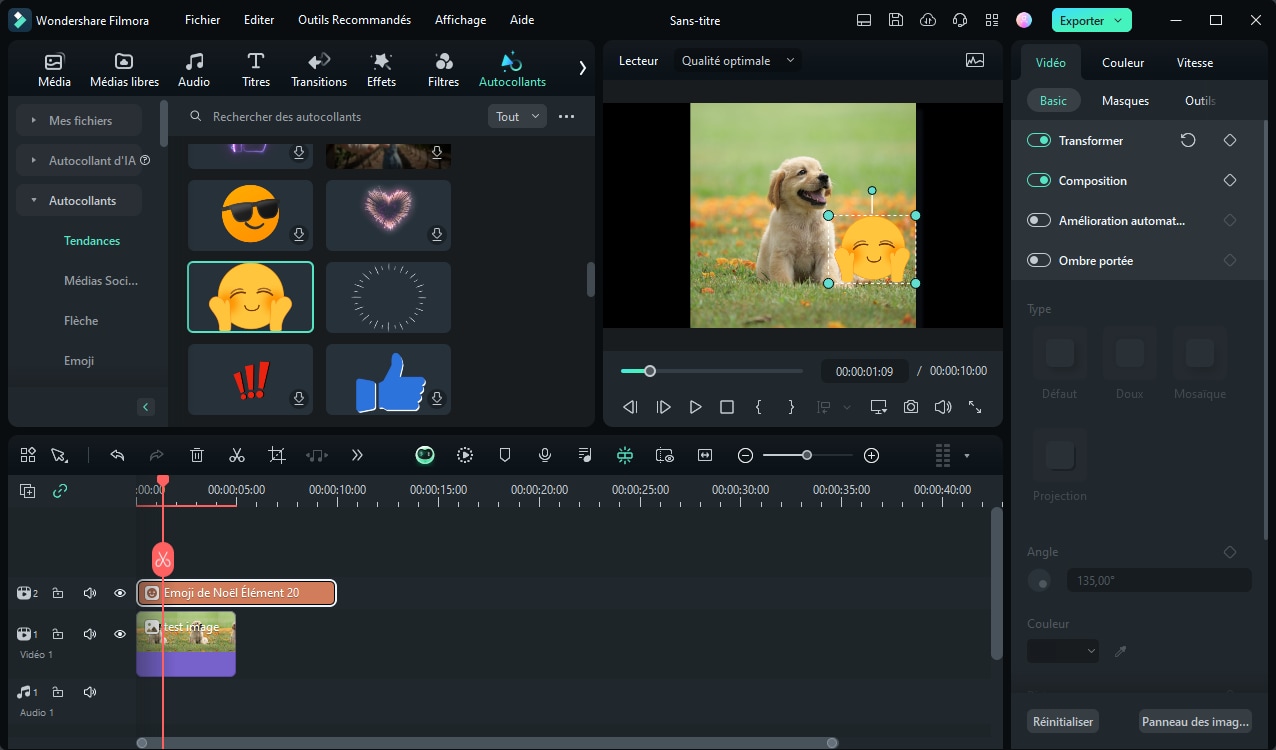
Task: Click the eyedropper color picker tool
Action: [x=1121, y=651]
